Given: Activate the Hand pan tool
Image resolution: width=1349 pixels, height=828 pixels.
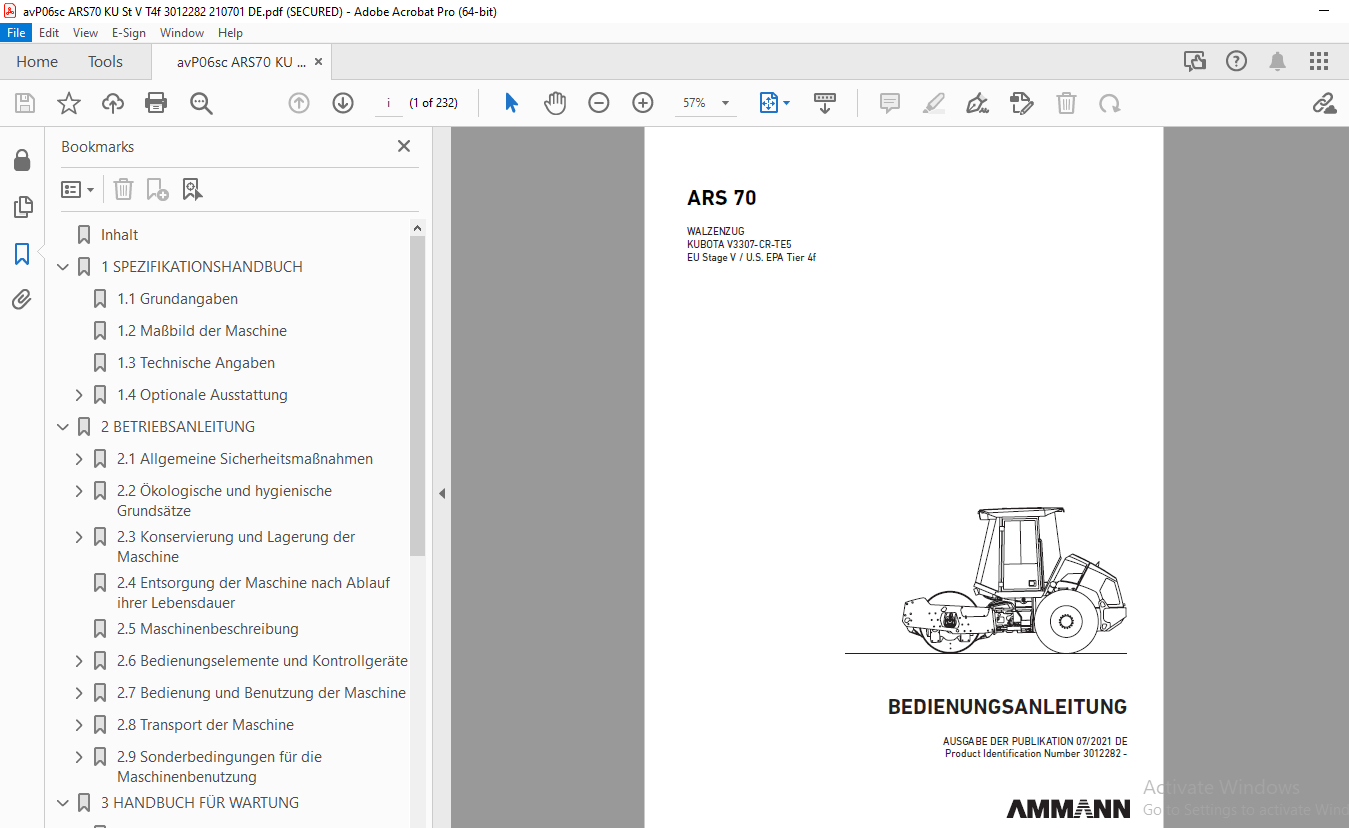Looking at the screenshot, I should pos(555,103).
